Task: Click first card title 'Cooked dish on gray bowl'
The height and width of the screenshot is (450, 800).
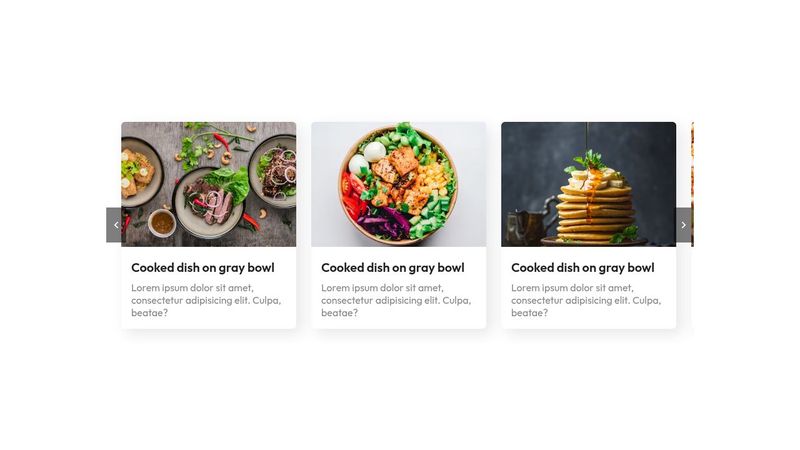Action: pos(203,268)
